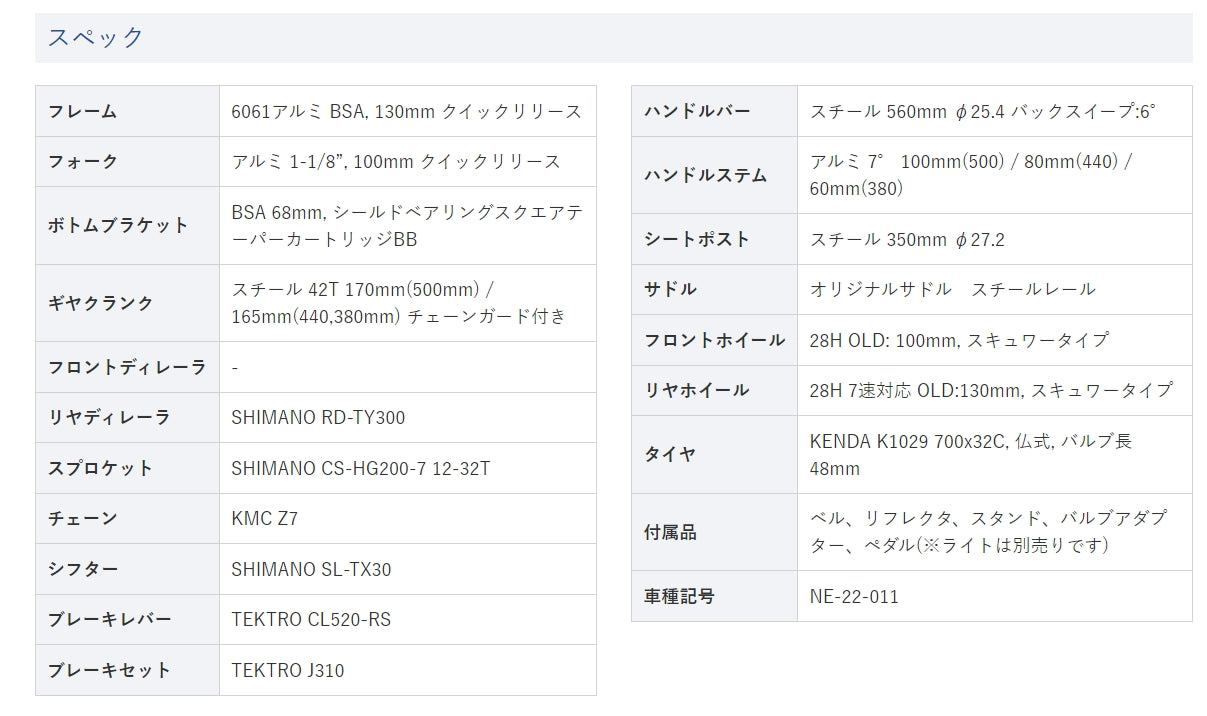
Task: Select the フロントホイール label cell
Action: (x=714, y=340)
